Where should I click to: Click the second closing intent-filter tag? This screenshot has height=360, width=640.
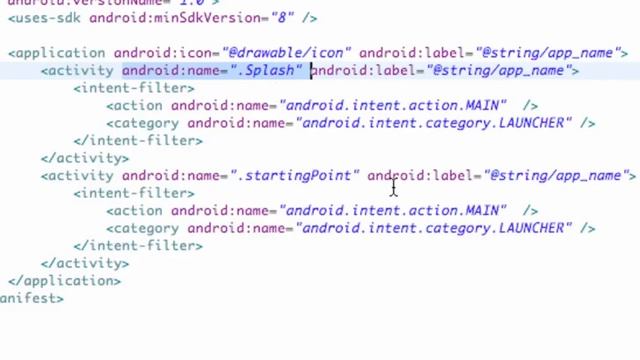pos(138,246)
